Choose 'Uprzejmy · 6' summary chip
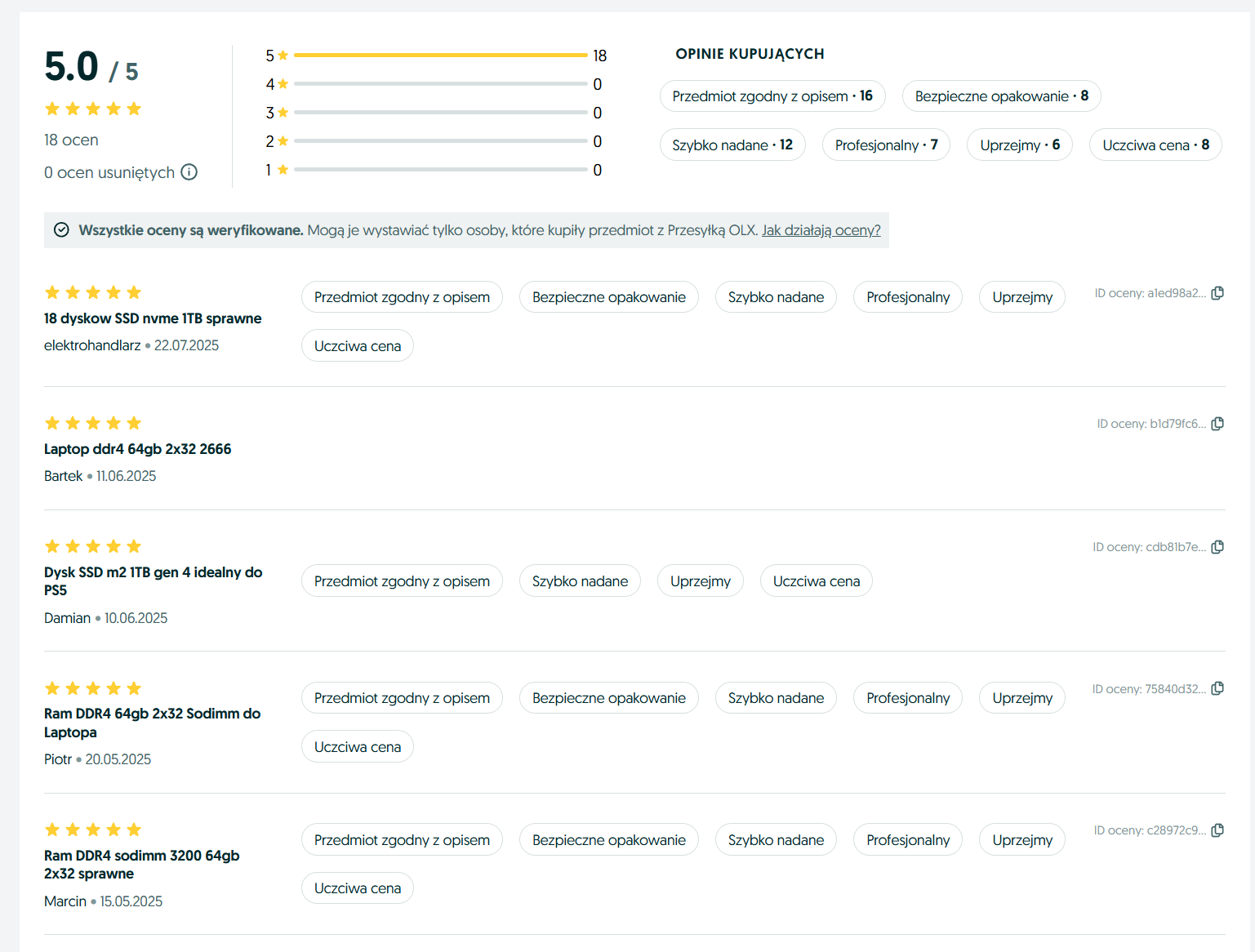The image size is (1255, 952). [x=1019, y=145]
